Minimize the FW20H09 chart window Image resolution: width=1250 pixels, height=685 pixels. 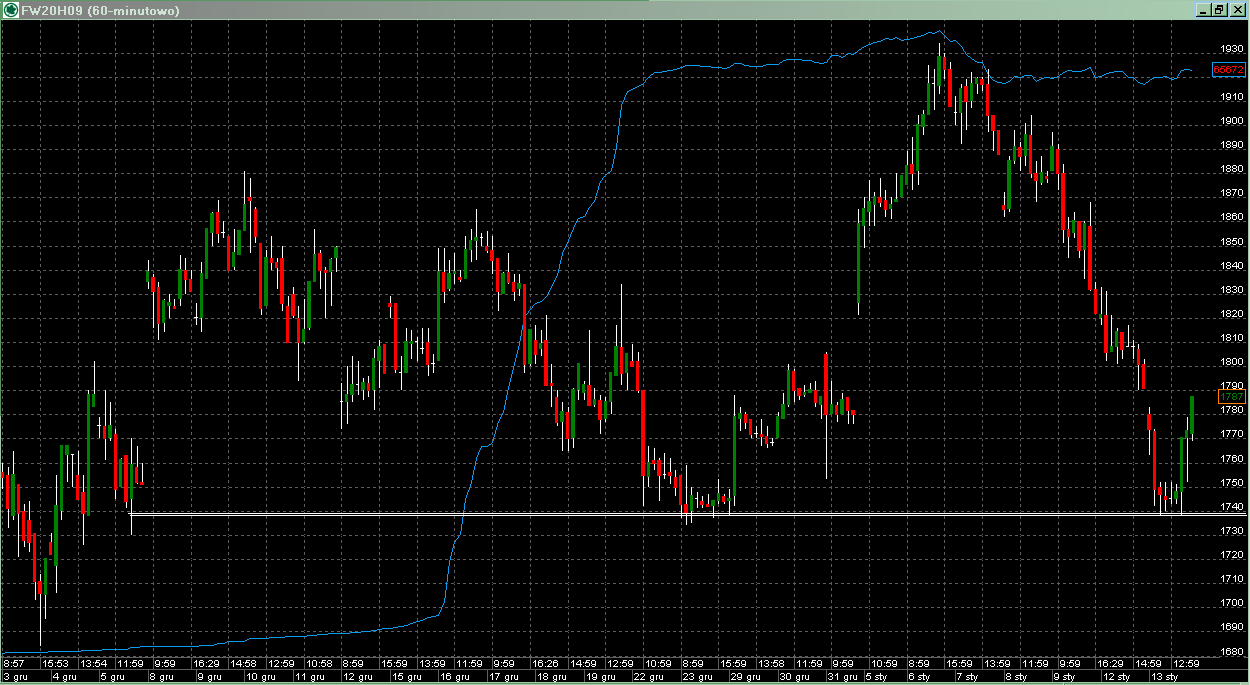click(1204, 9)
